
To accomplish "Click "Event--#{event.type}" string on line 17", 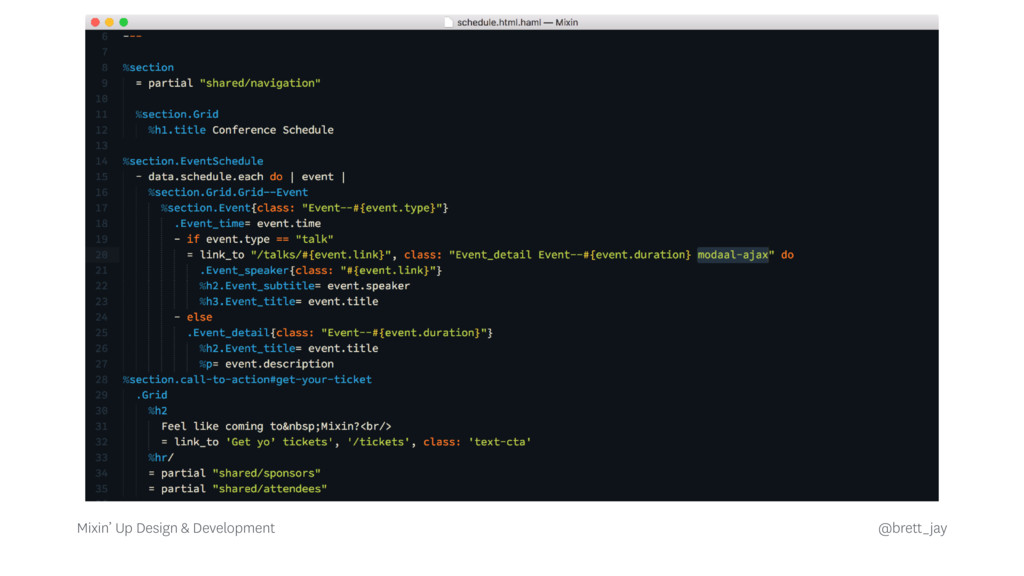I will pos(372,208).
